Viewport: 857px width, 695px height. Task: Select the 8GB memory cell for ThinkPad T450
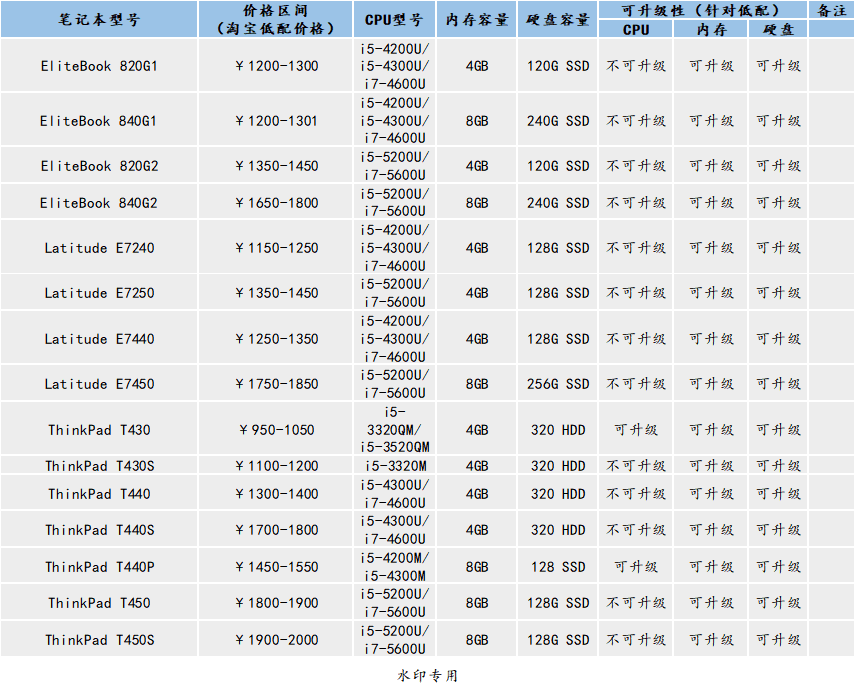point(474,603)
